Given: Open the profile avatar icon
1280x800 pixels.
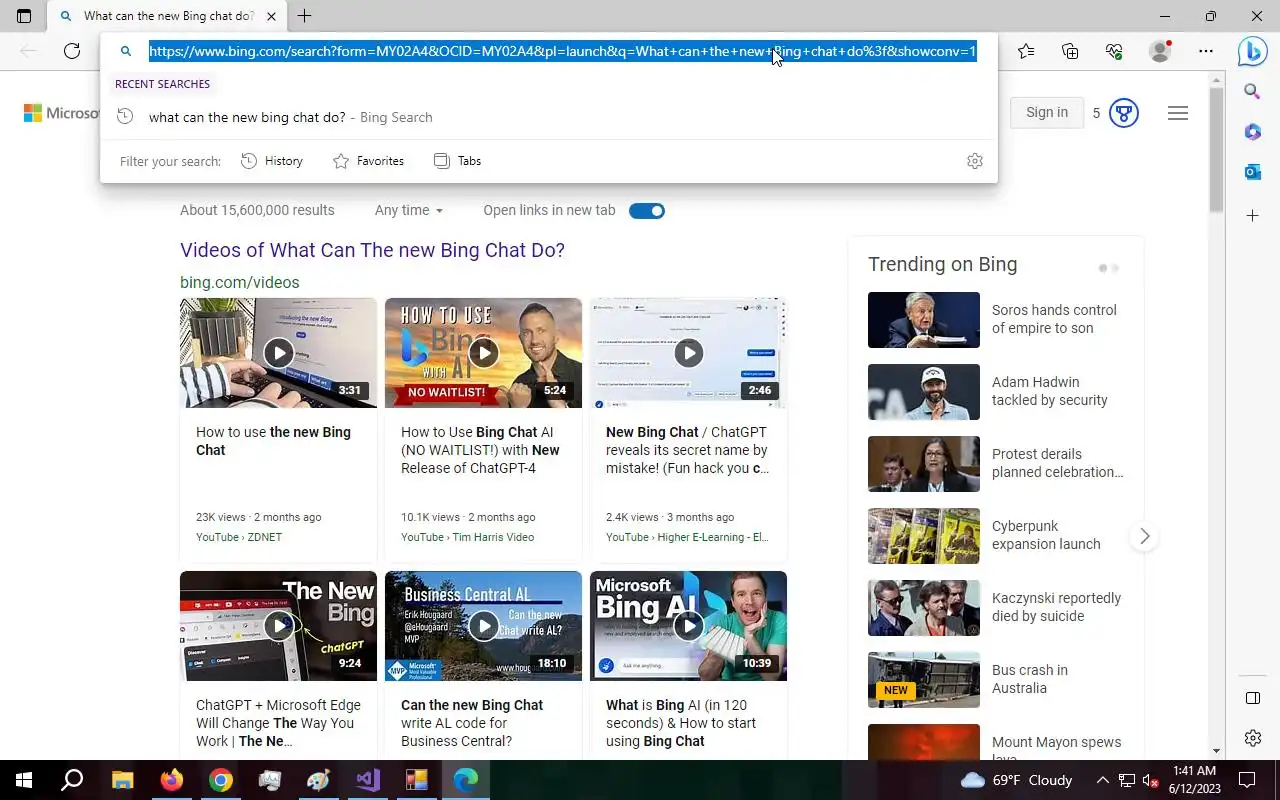Looking at the screenshot, I should click(x=1160, y=51).
